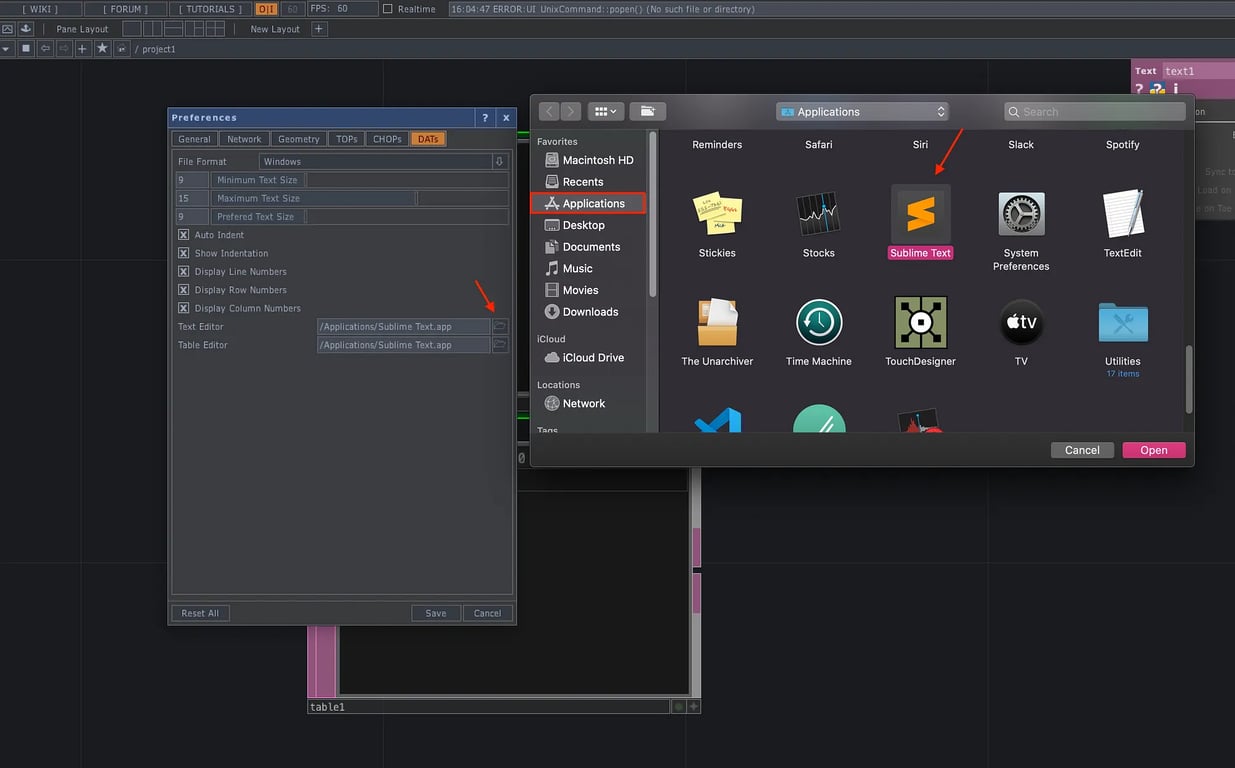Open the Utilities folder icon
The image size is (1235, 768).
pyautogui.click(x=1123, y=323)
